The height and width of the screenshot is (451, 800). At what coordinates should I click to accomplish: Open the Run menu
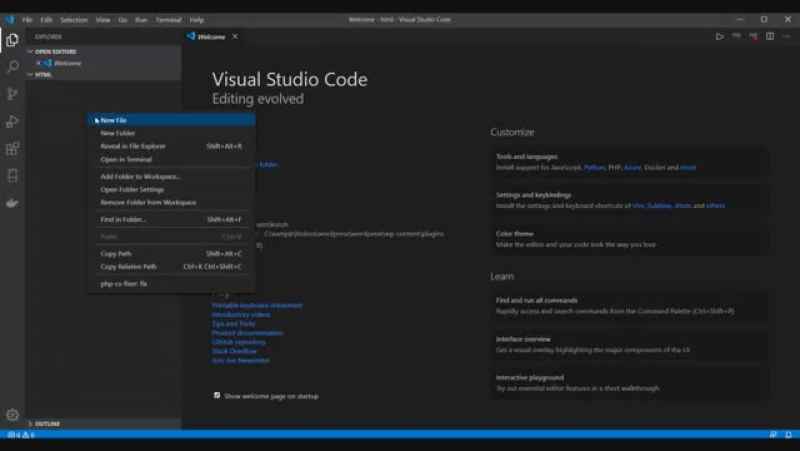point(141,19)
